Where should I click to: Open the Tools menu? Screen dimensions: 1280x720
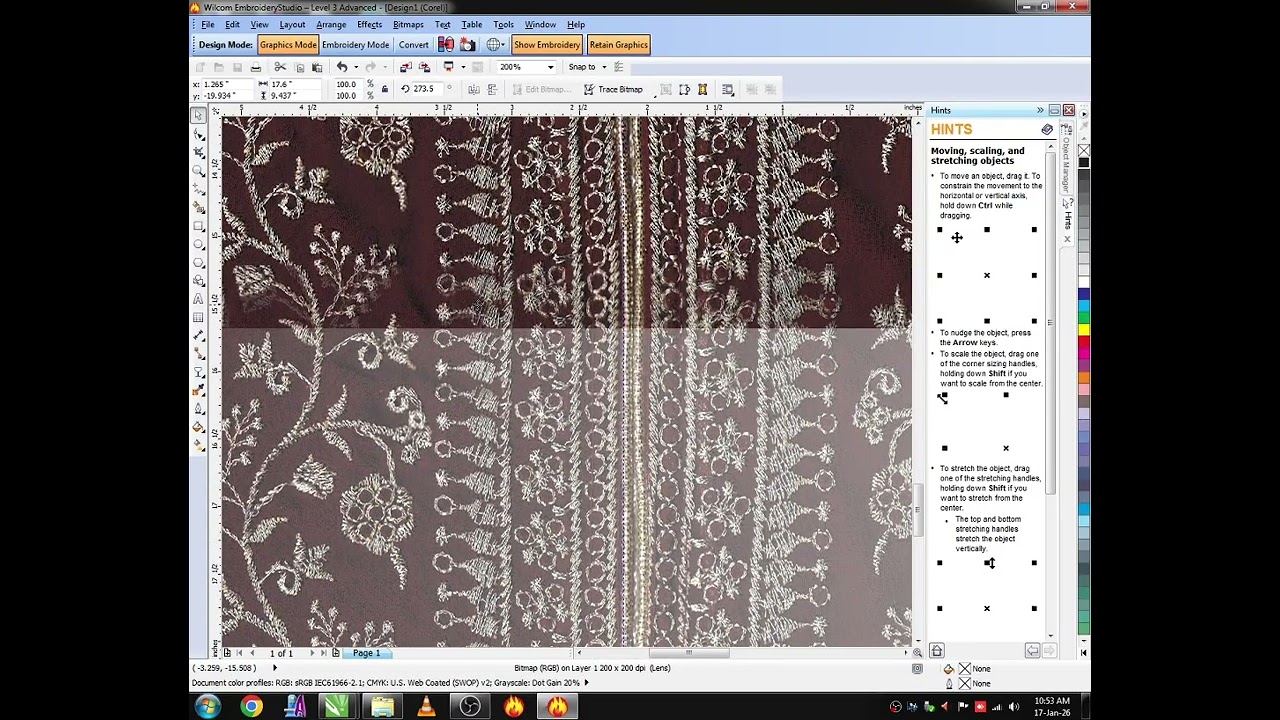[x=503, y=24]
